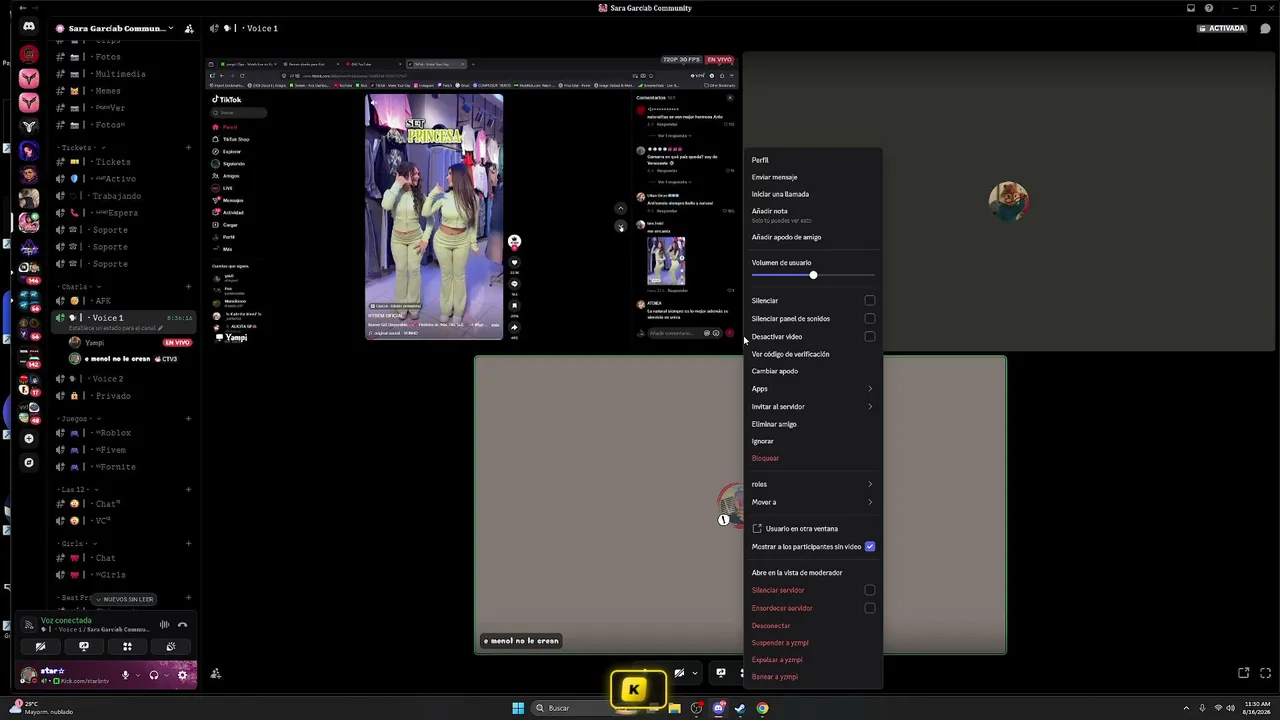Tick the Silenciar panel de sonidos checkbox
Viewport: 1280px width, 720px height.
tap(870, 318)
